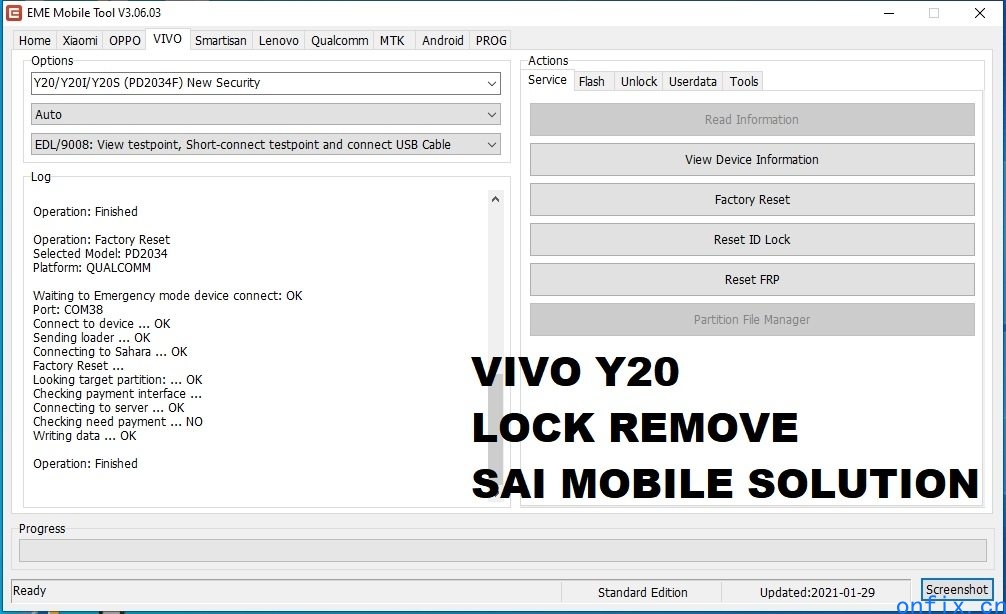Click the log scrollbar up arrow
1006x614 pixels.
[495, 200]
